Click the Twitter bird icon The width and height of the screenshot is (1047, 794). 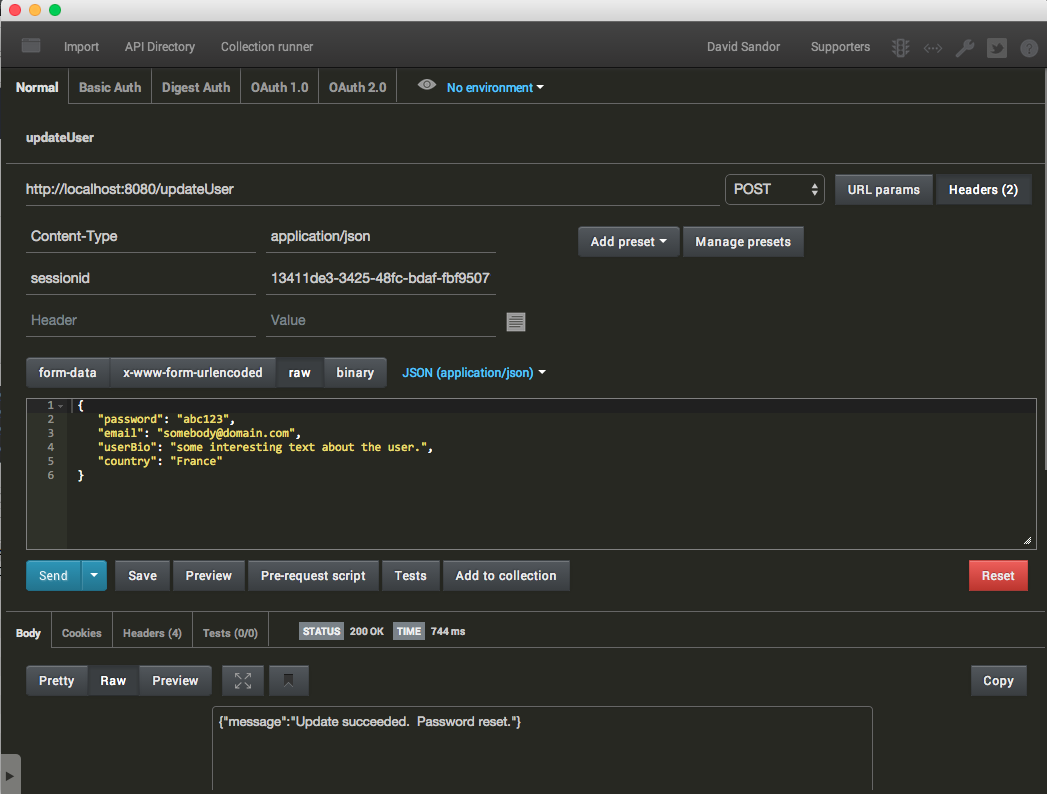[996, 48]
